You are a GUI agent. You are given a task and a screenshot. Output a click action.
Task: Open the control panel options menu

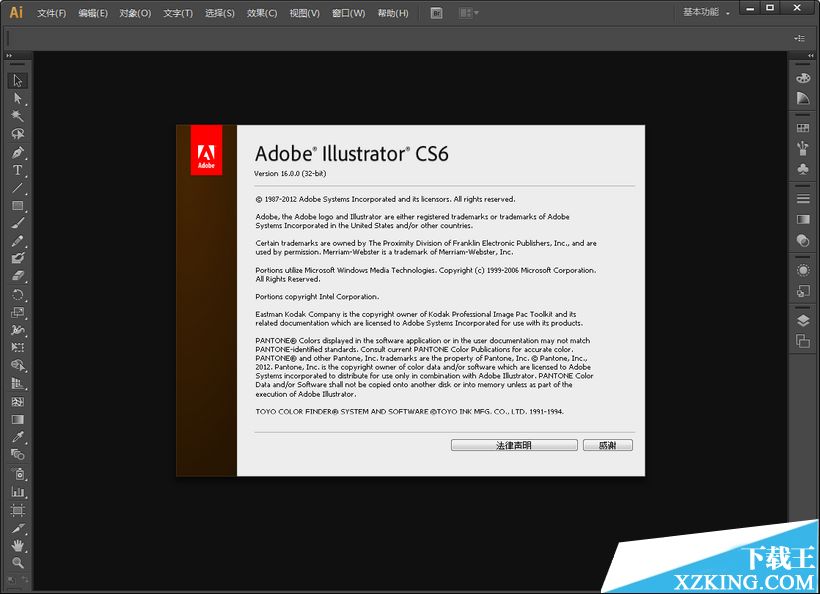[799, 38]
